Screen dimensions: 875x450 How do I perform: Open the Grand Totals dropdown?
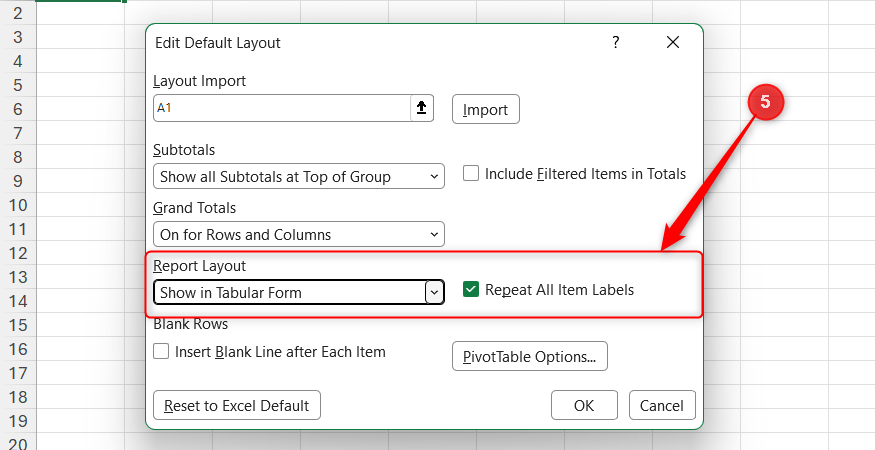[299, 234]
